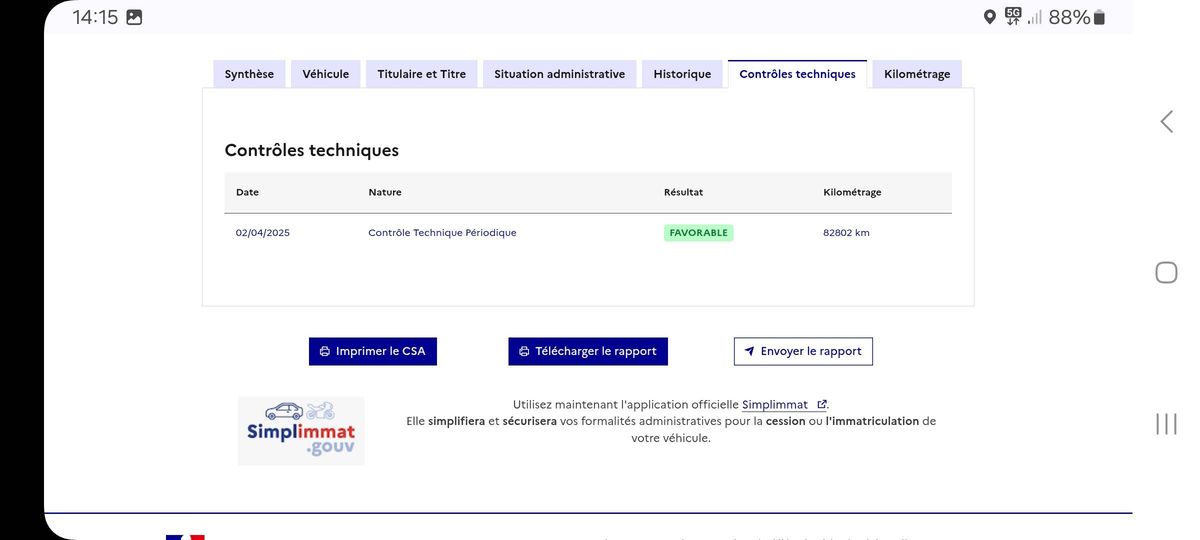
Task: Tap the cellular signal strength bars
Action: click(1035, 17)
